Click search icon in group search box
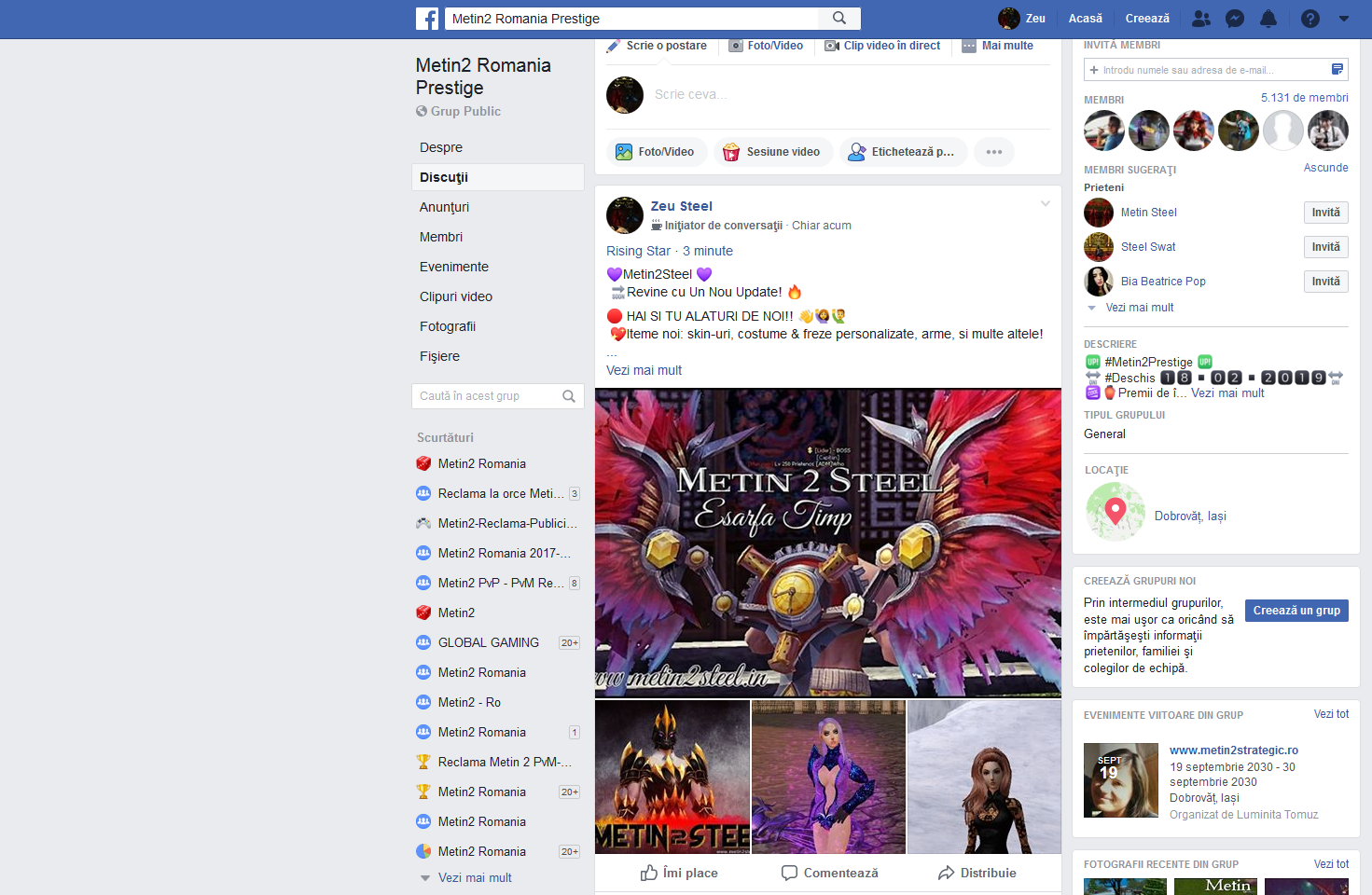The image size is (1372, 895). tap(569, 396)
